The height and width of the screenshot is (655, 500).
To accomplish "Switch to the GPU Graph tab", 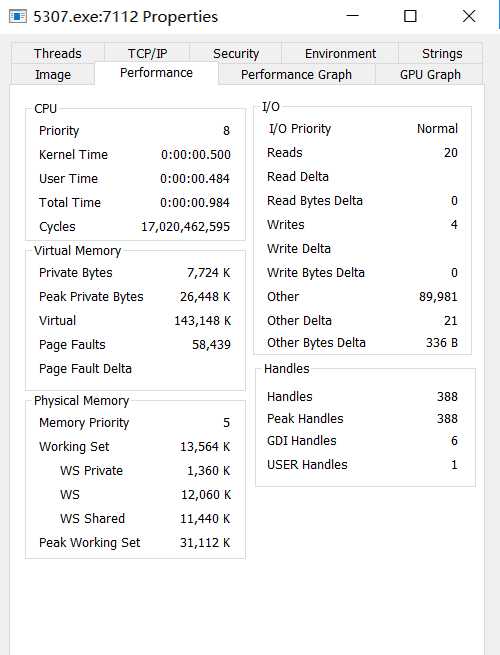I will [x=430, y=74].
